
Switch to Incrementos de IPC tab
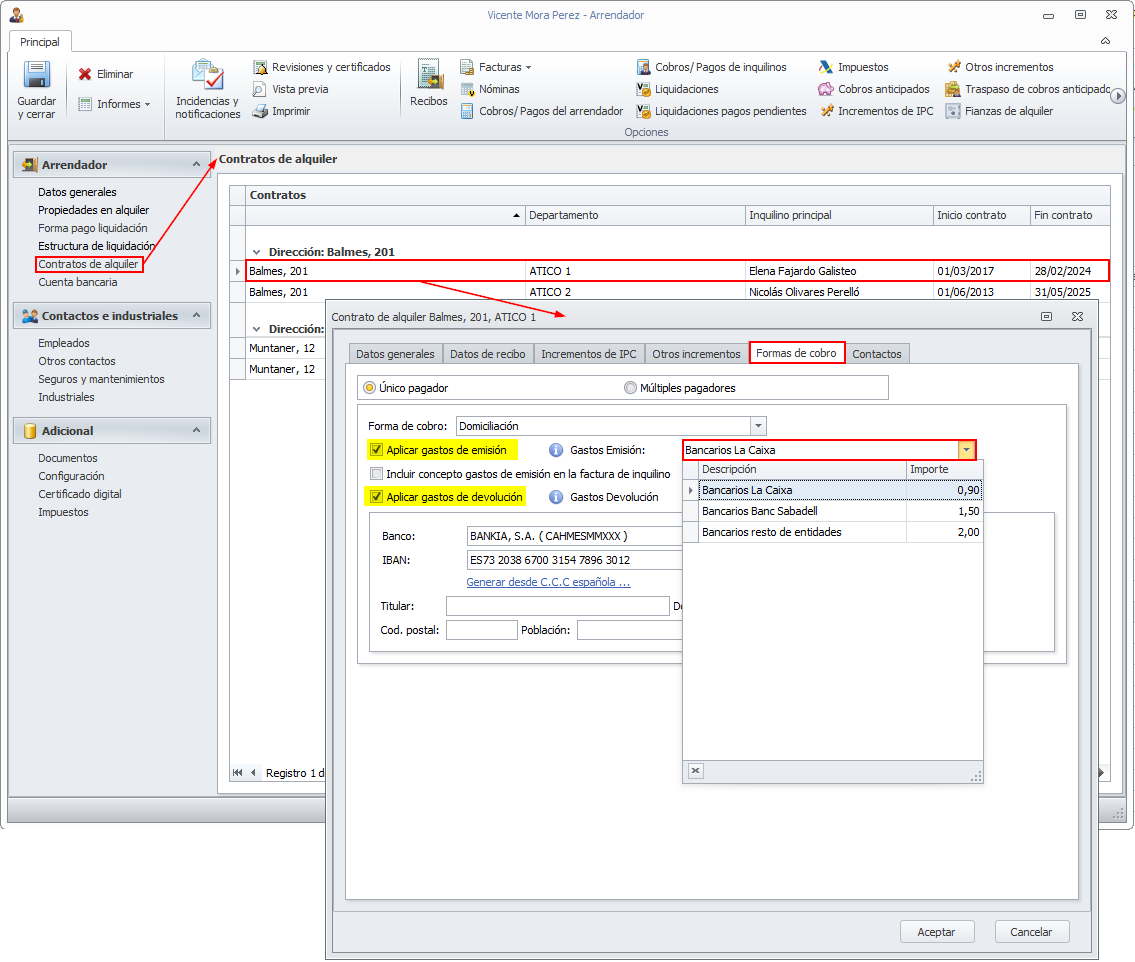tap(588, 354)
